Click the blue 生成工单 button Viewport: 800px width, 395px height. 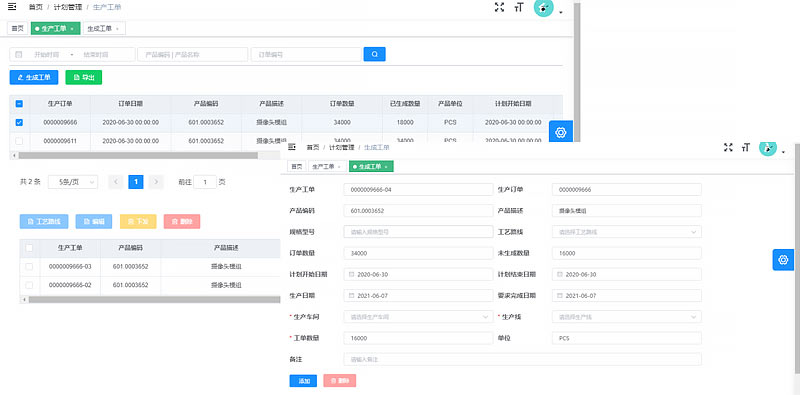tap(34, 78)
